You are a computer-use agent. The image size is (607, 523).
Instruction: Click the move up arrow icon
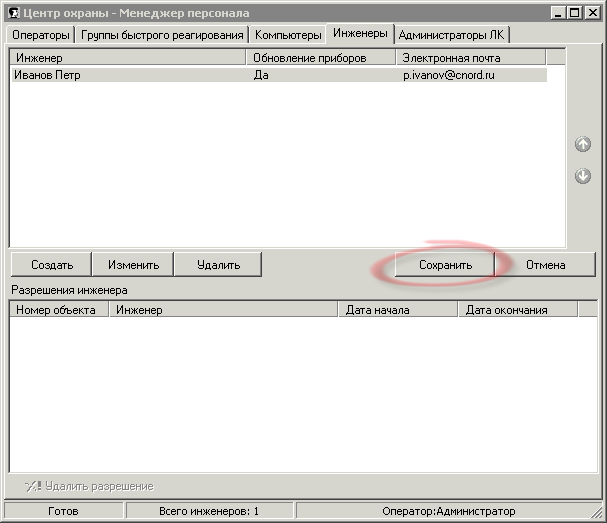[x=583, y=144]
